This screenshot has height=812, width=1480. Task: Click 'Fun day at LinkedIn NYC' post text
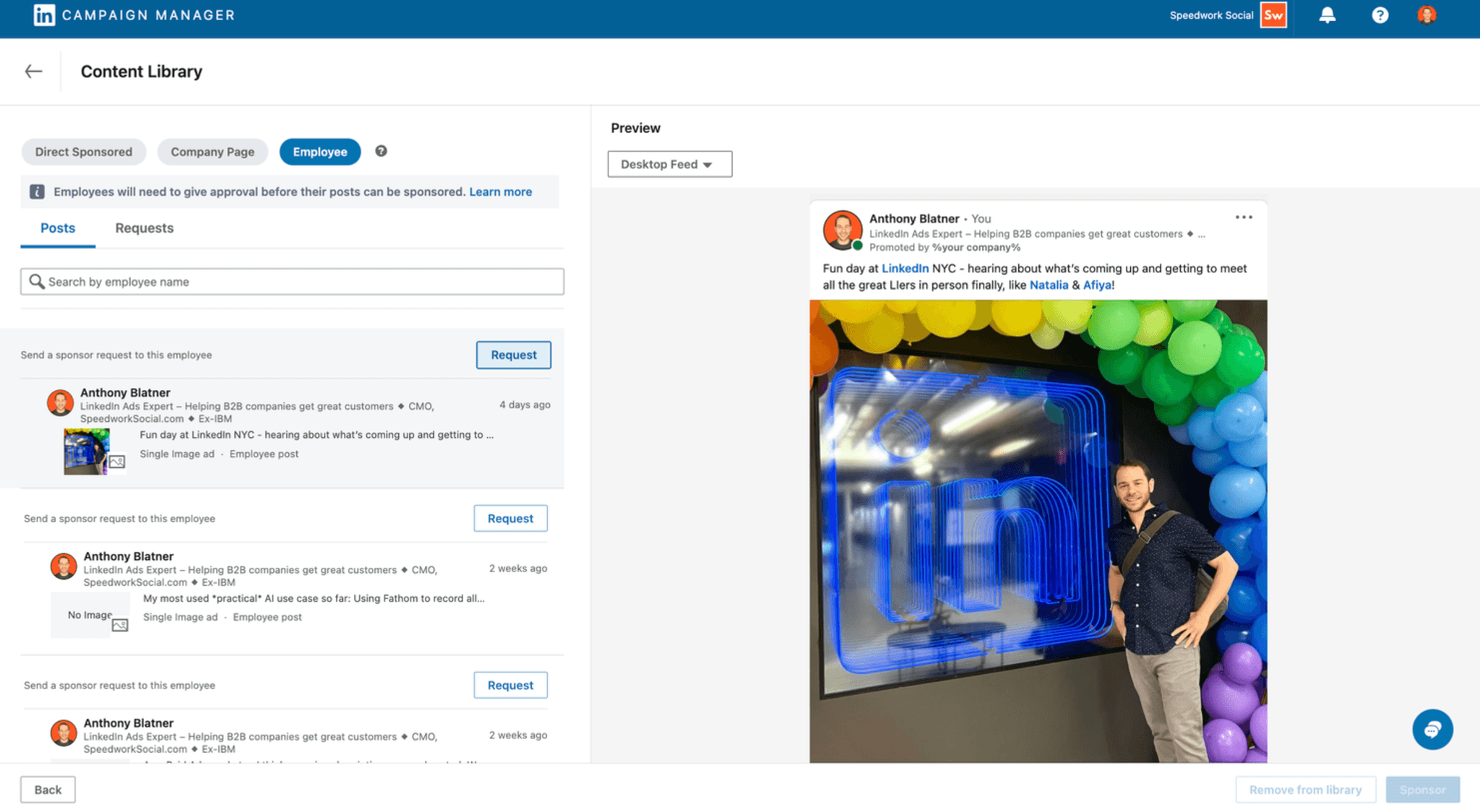pyautogui.click(x=317, y=435)
